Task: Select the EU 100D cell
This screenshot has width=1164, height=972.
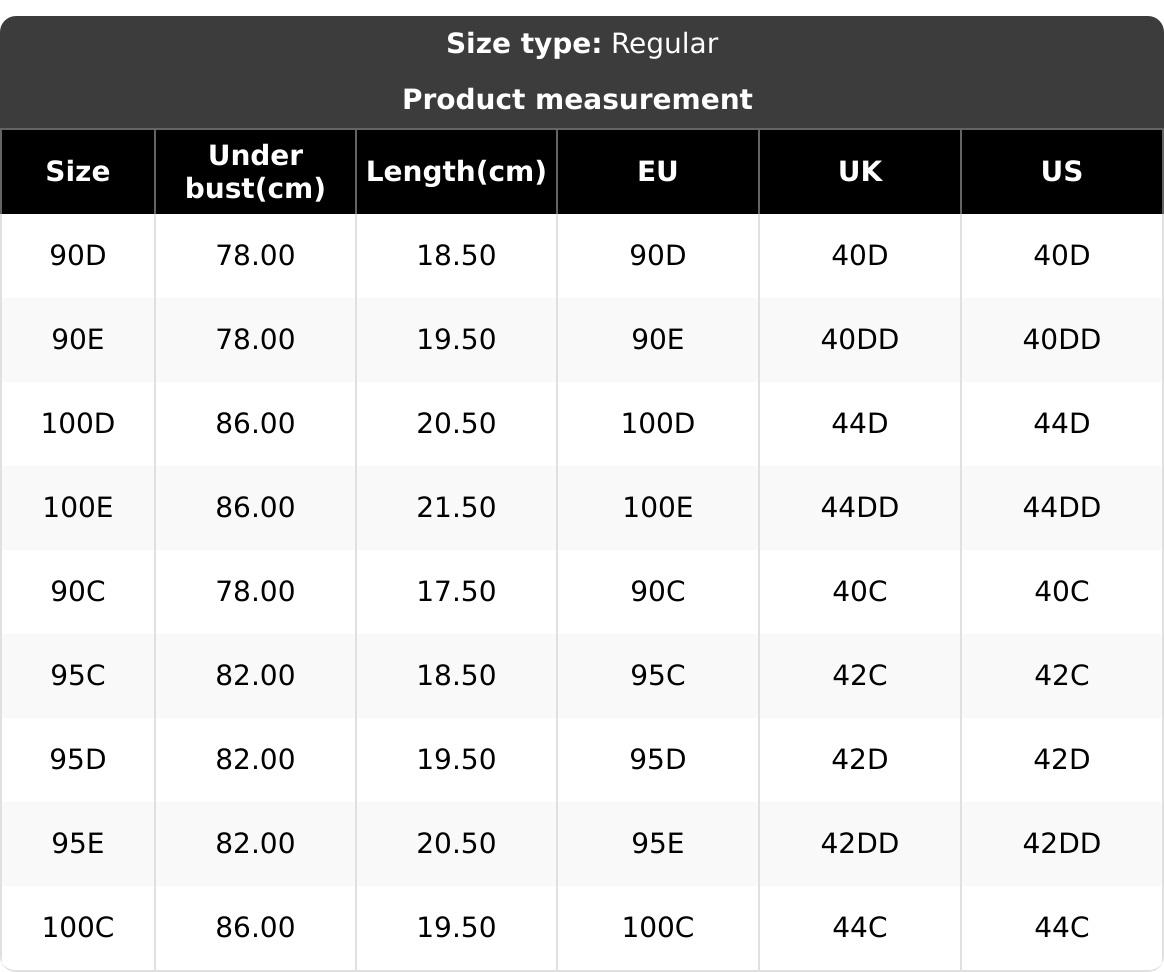Action: pyautogui.click(x=658, y=424)
